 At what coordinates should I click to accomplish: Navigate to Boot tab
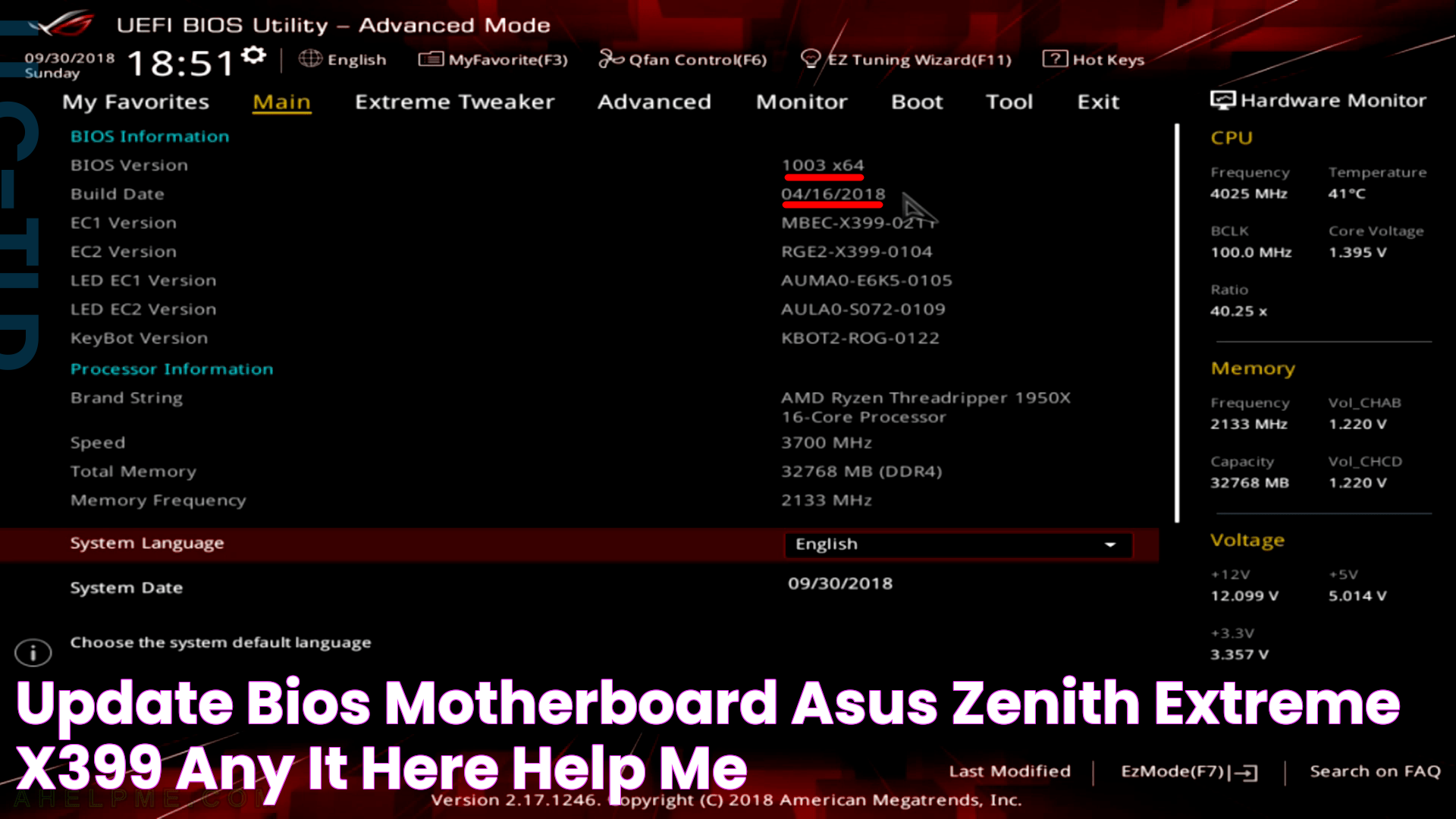916,101
